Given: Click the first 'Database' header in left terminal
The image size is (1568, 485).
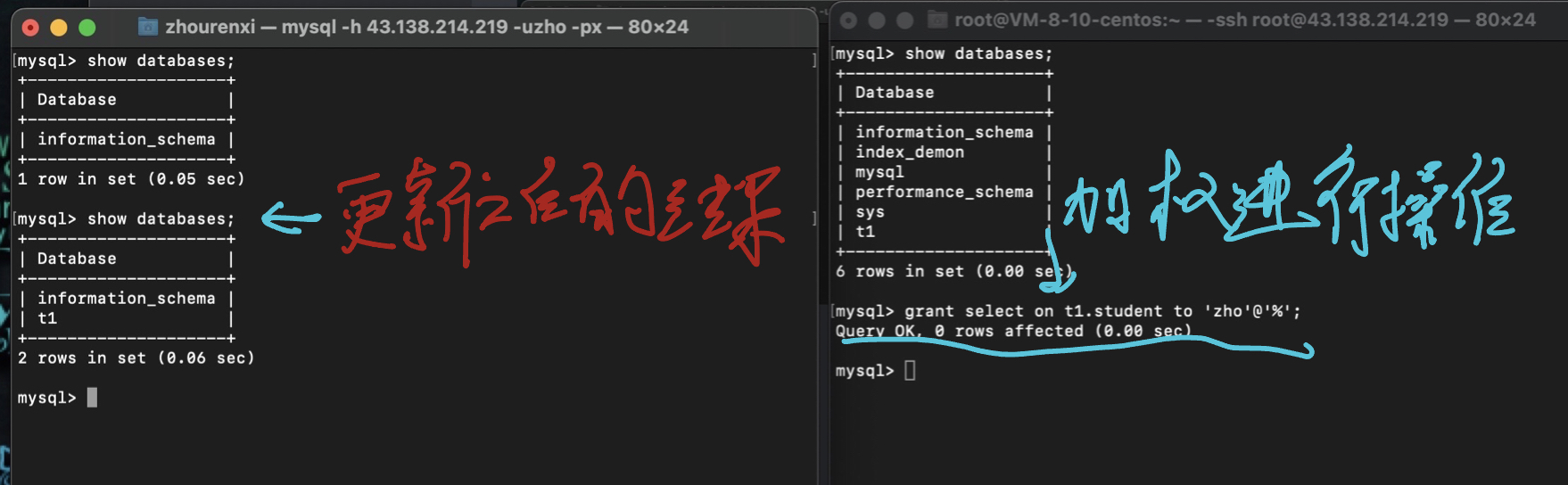Looking at the screenshot, I should pos(77,100).
